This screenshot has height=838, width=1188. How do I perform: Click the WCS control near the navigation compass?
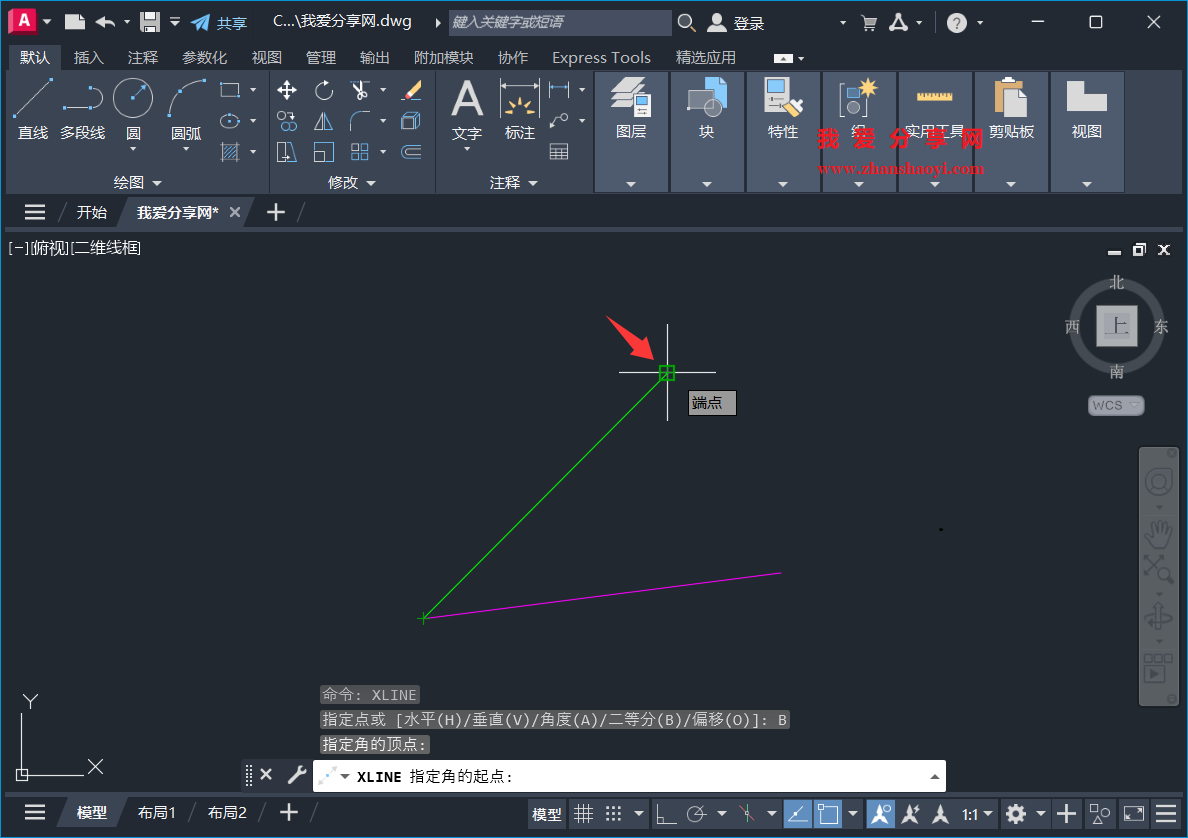(1115, 405)
